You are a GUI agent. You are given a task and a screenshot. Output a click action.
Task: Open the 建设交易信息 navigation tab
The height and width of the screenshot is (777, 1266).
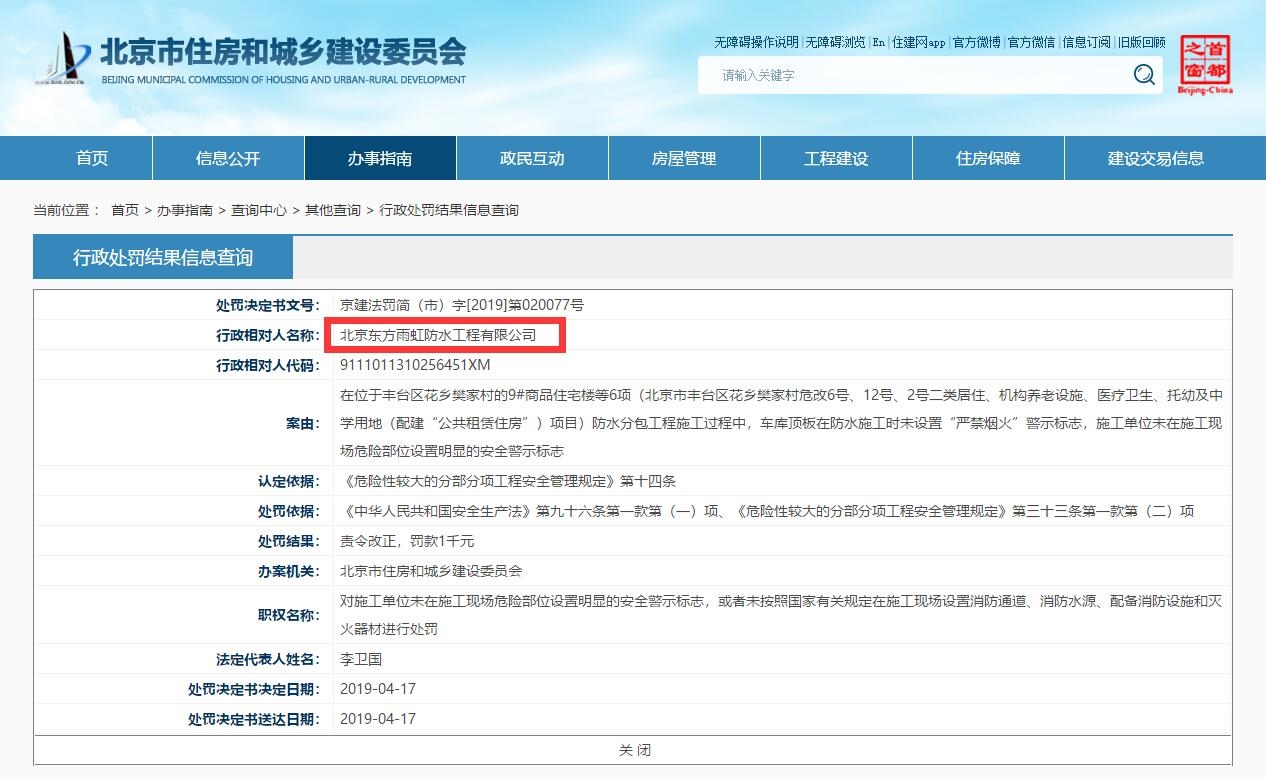point(1156,158)
